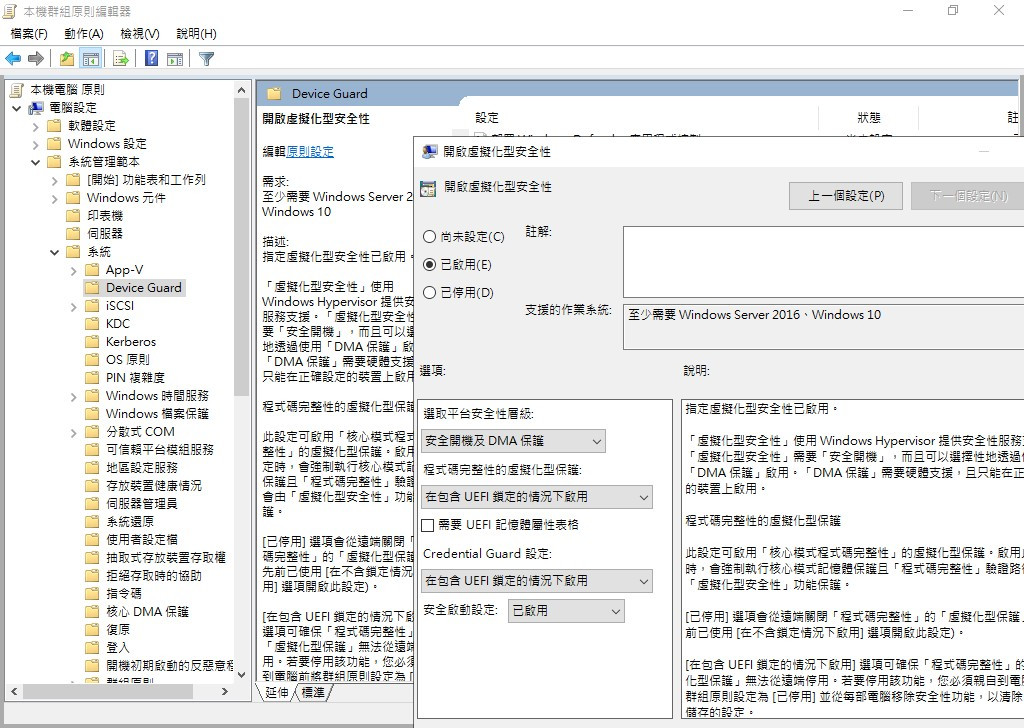Click the 狀態 column header
Screen dimensions: 1024x728
pyautogui.click(x=869, y=118)
